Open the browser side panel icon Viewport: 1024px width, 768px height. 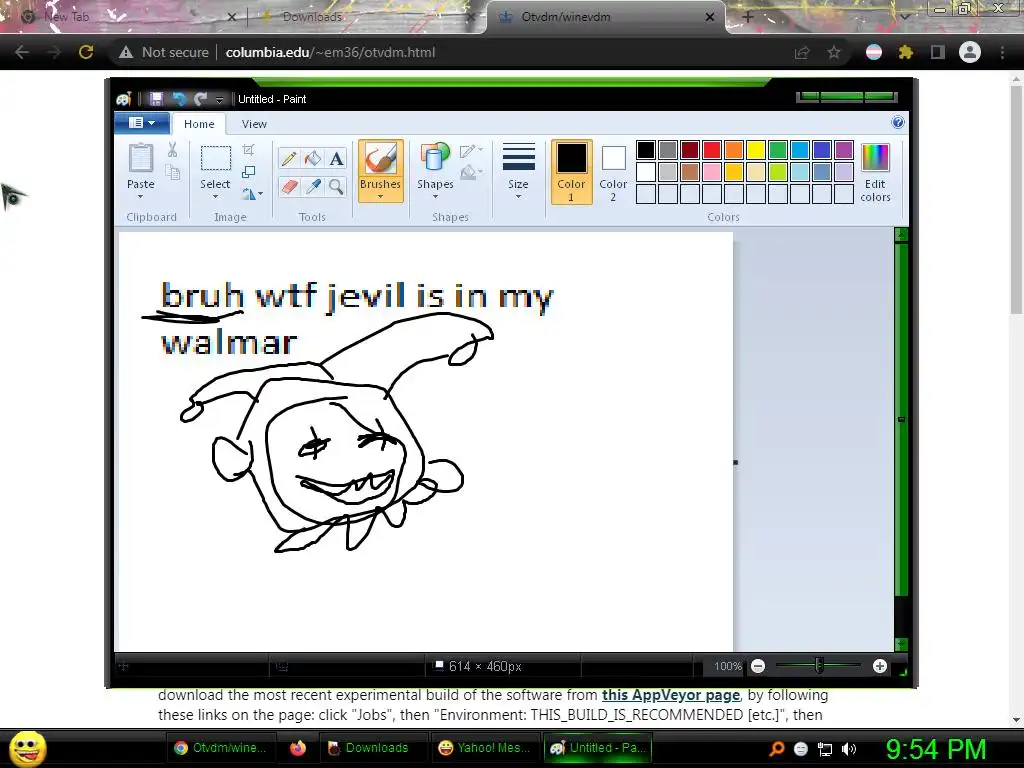[938, 52]
